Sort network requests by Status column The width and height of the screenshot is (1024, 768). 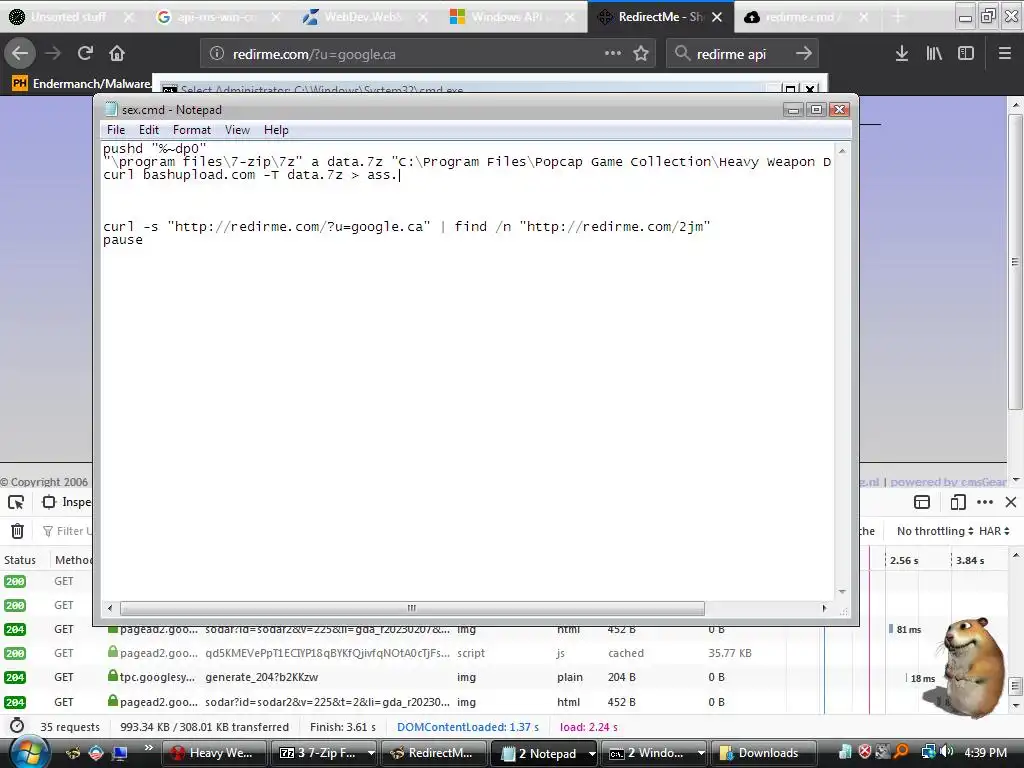20,560
